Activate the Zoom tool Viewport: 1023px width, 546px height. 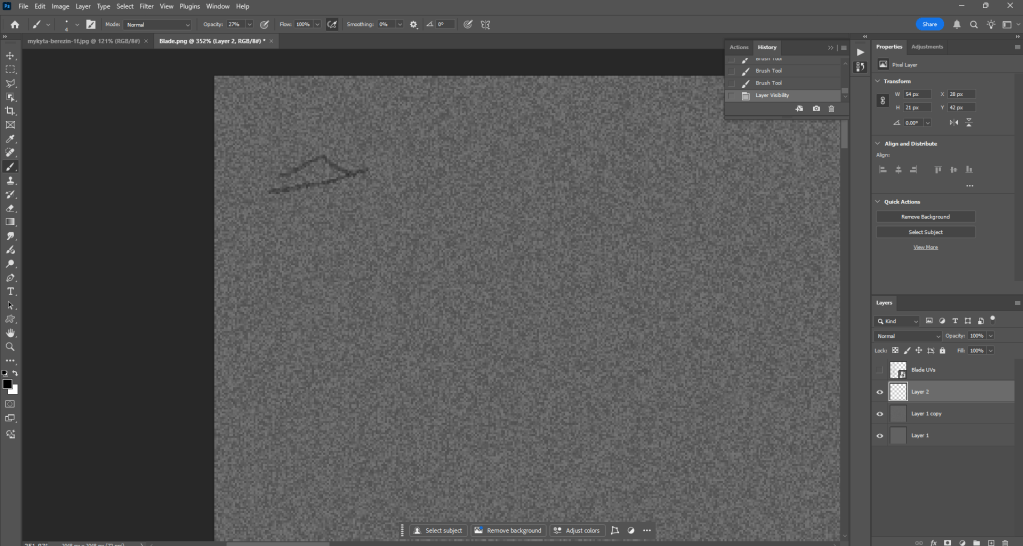[x=11, y=346]
